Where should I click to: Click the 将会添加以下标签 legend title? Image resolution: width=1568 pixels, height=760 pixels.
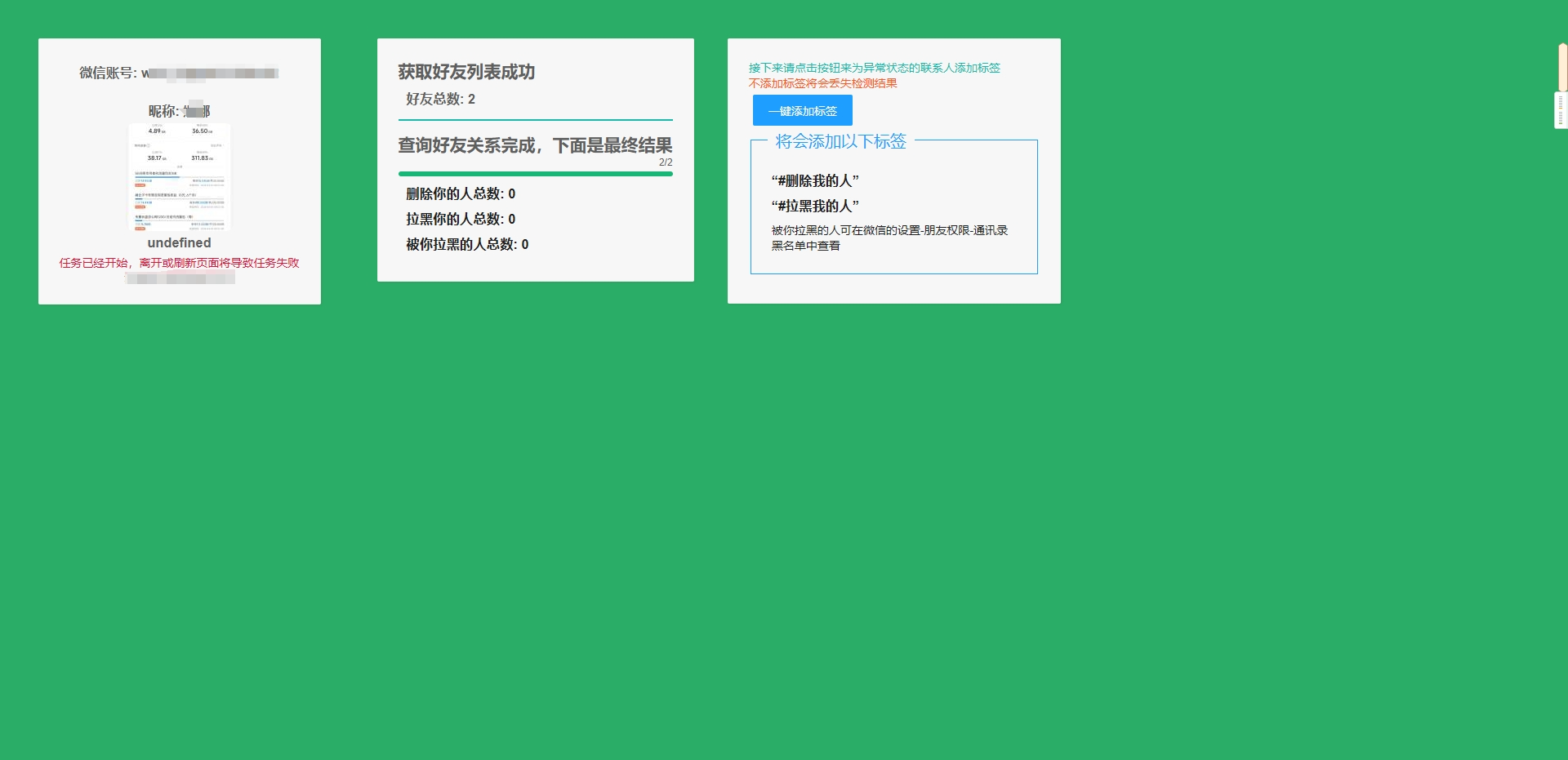pyautogui.click(x=841, y=141)
